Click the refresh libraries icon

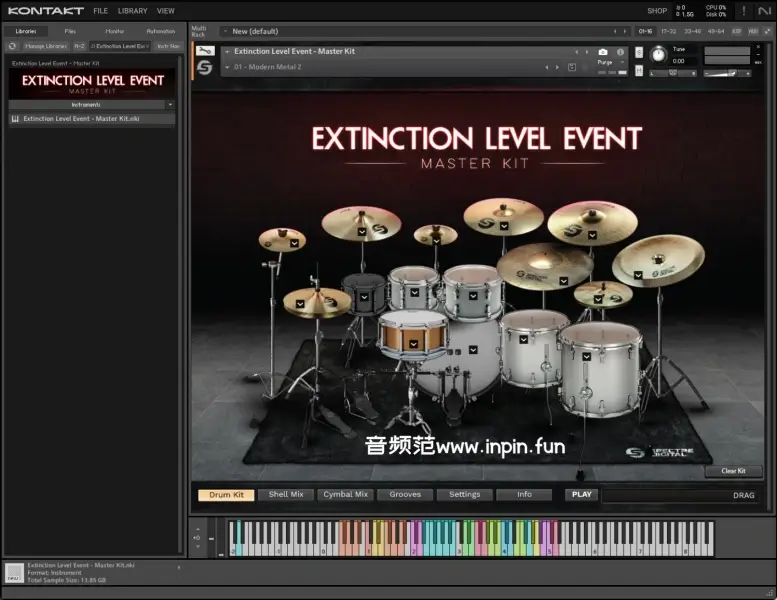[12, 46]
